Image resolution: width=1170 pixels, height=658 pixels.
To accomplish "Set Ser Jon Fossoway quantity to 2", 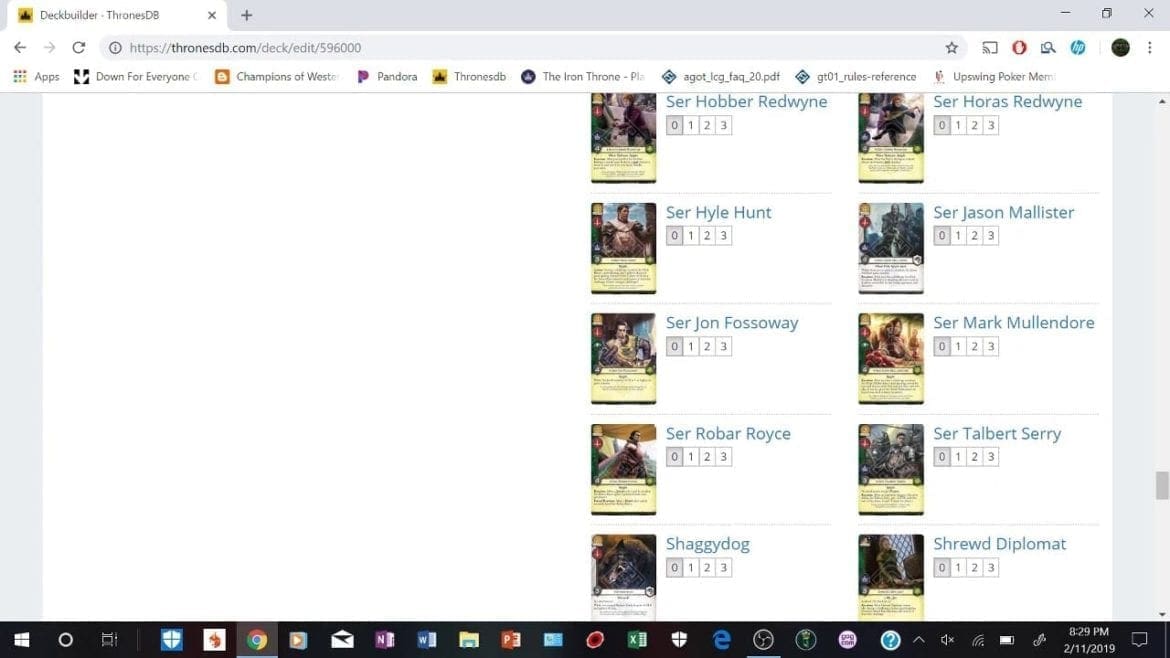I will pyautogui.click(x=707, y=346).
